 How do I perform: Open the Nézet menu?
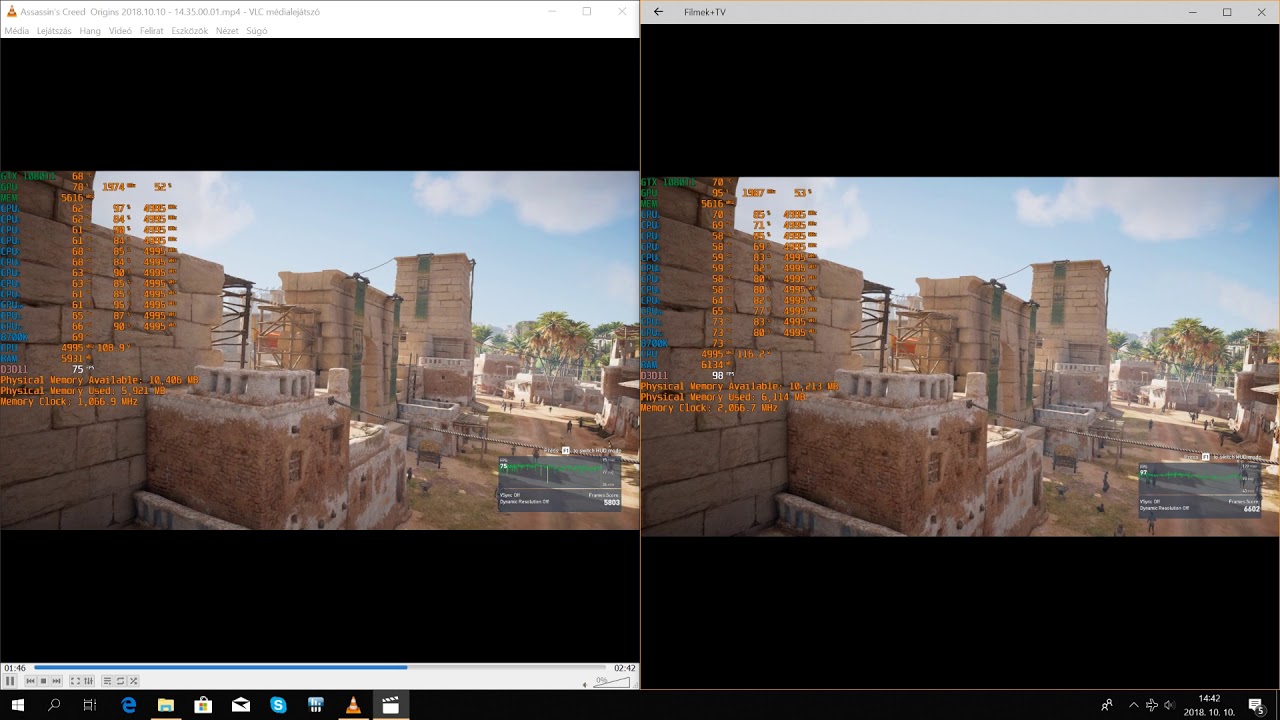(227, 31)
